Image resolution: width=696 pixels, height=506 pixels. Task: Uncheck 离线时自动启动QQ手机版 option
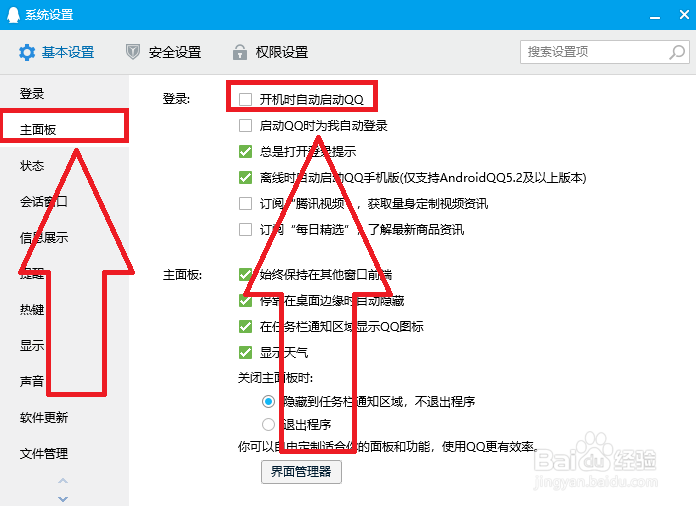245,178
